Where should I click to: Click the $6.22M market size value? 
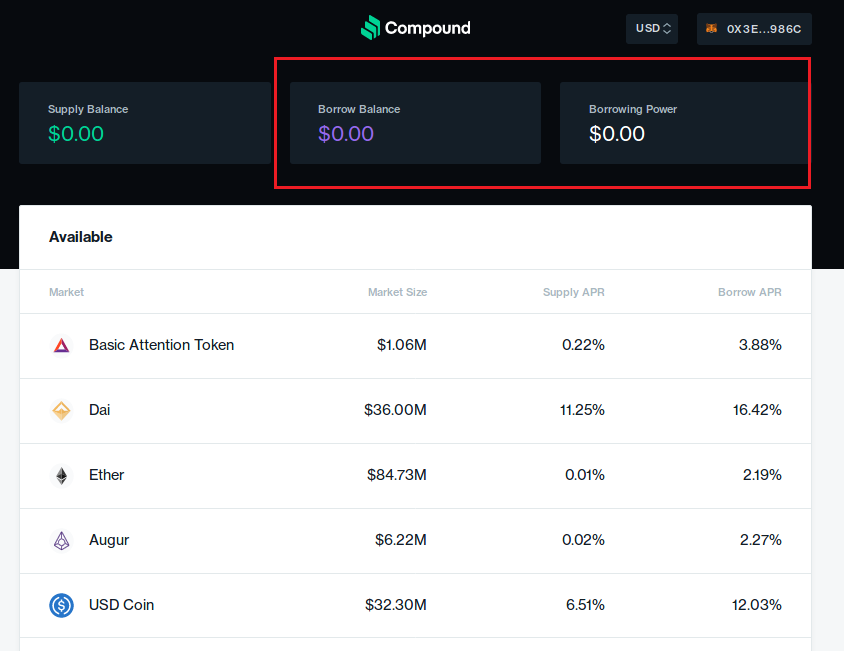pyautogui.click(x=401, y=540)
